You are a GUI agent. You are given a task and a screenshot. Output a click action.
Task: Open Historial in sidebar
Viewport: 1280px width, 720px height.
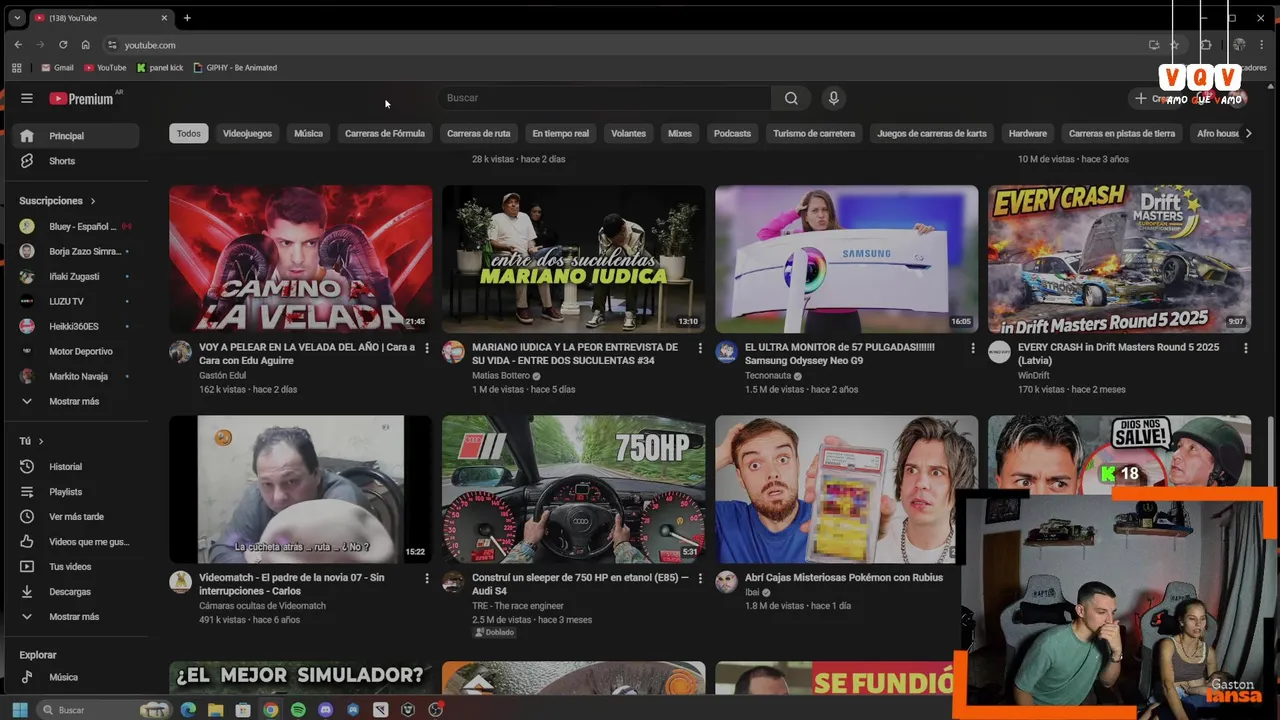pos(73,467)
